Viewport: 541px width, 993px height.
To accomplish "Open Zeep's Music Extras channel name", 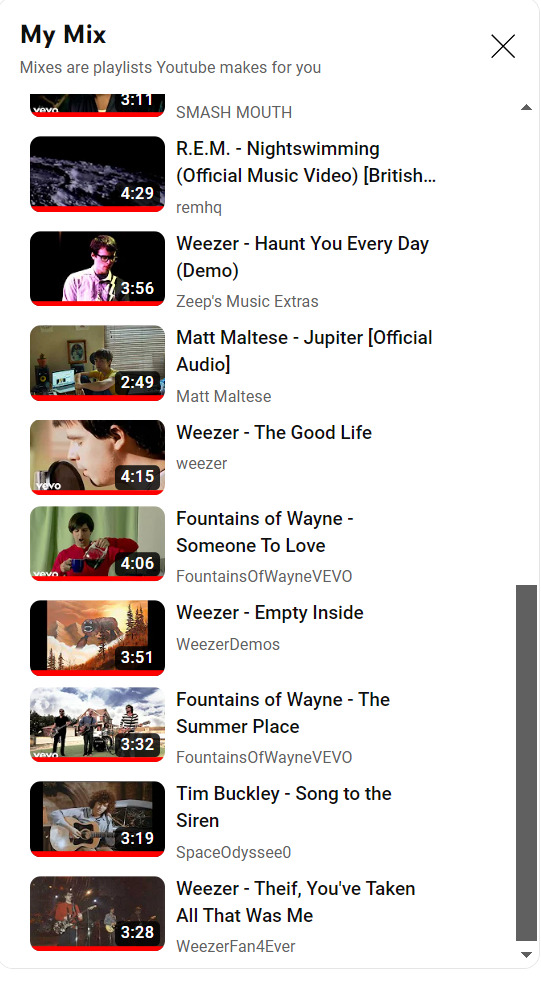I will click(247, 301).
